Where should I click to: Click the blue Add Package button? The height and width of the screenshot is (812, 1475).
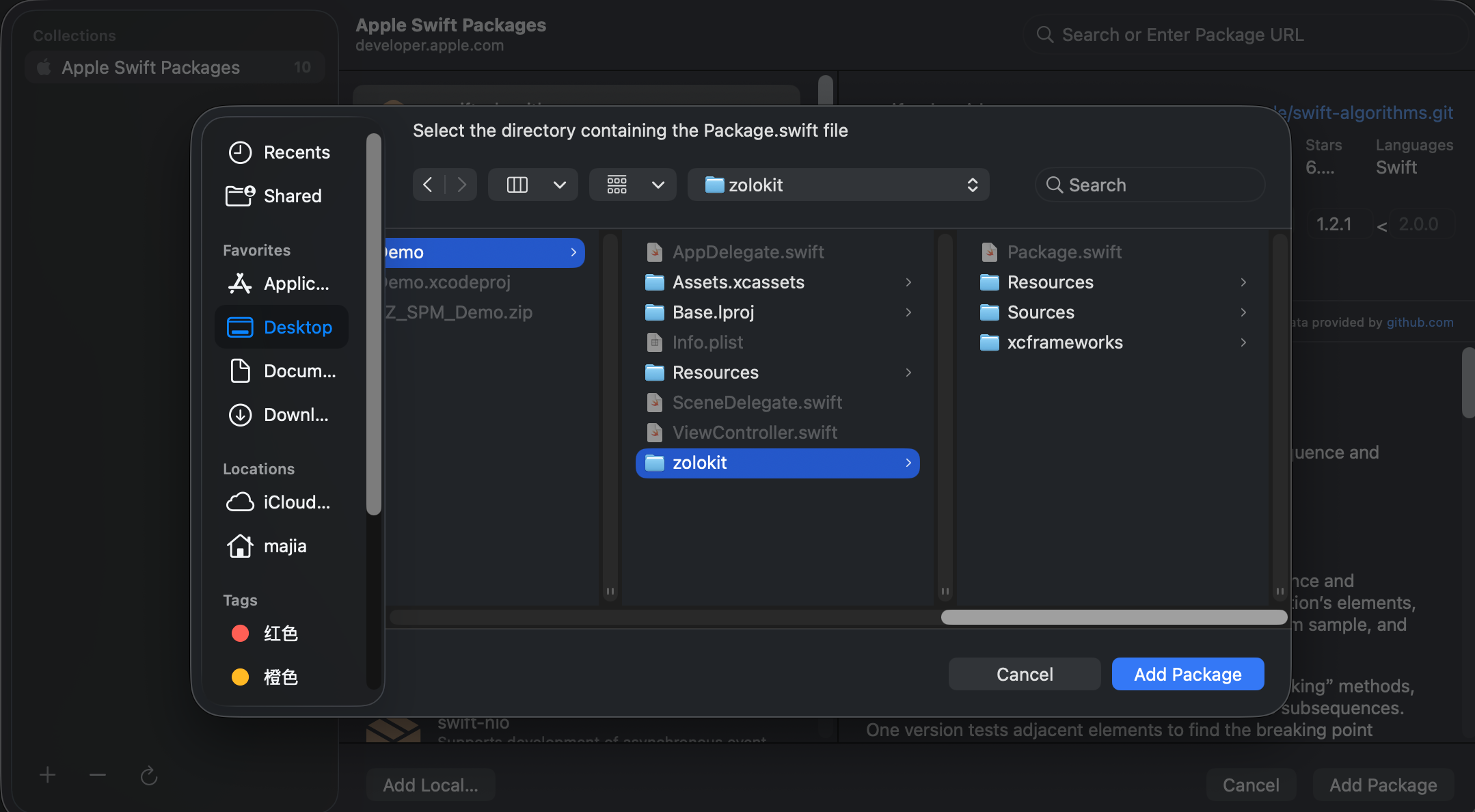(x=1187, y=675)
